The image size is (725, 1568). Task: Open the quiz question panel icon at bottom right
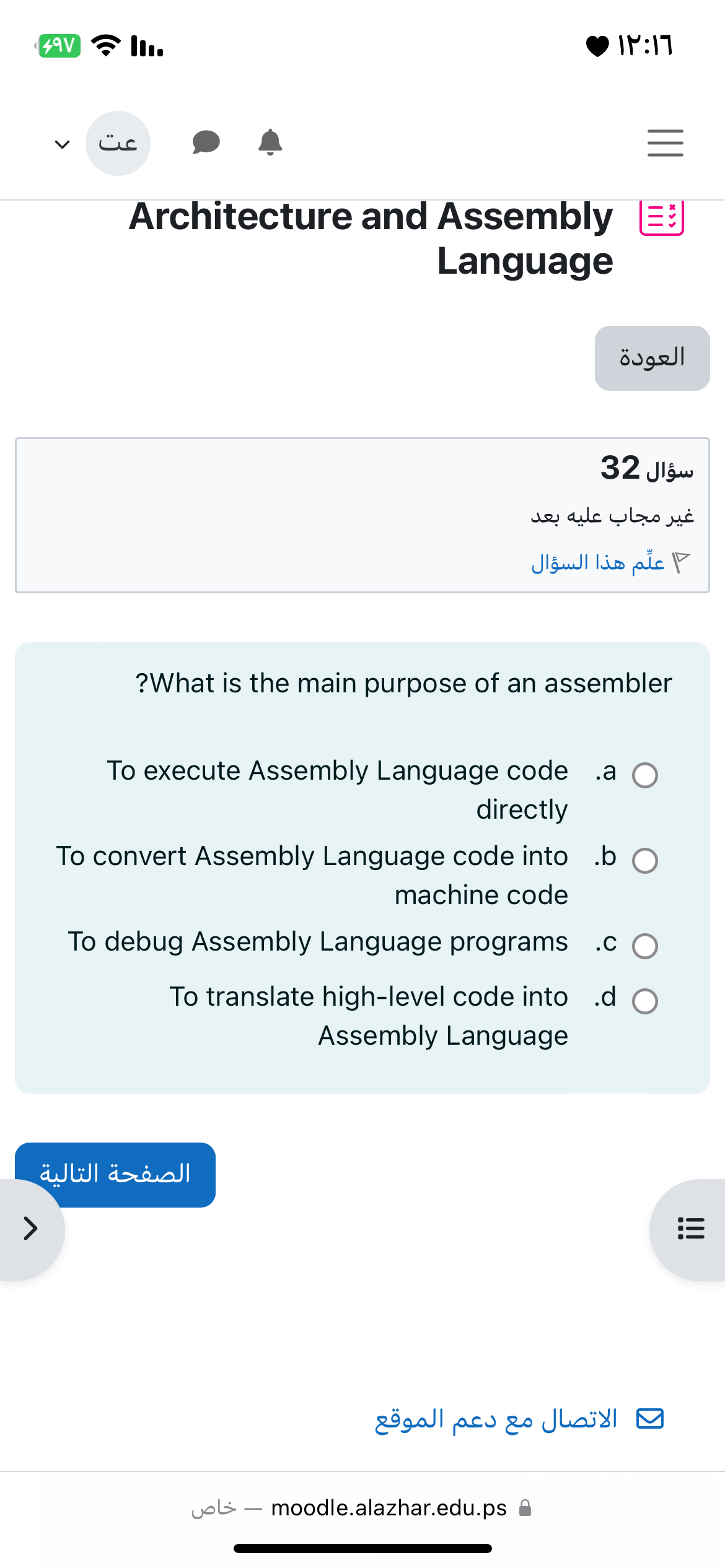pyautogui.click(x=690, y=1229)
